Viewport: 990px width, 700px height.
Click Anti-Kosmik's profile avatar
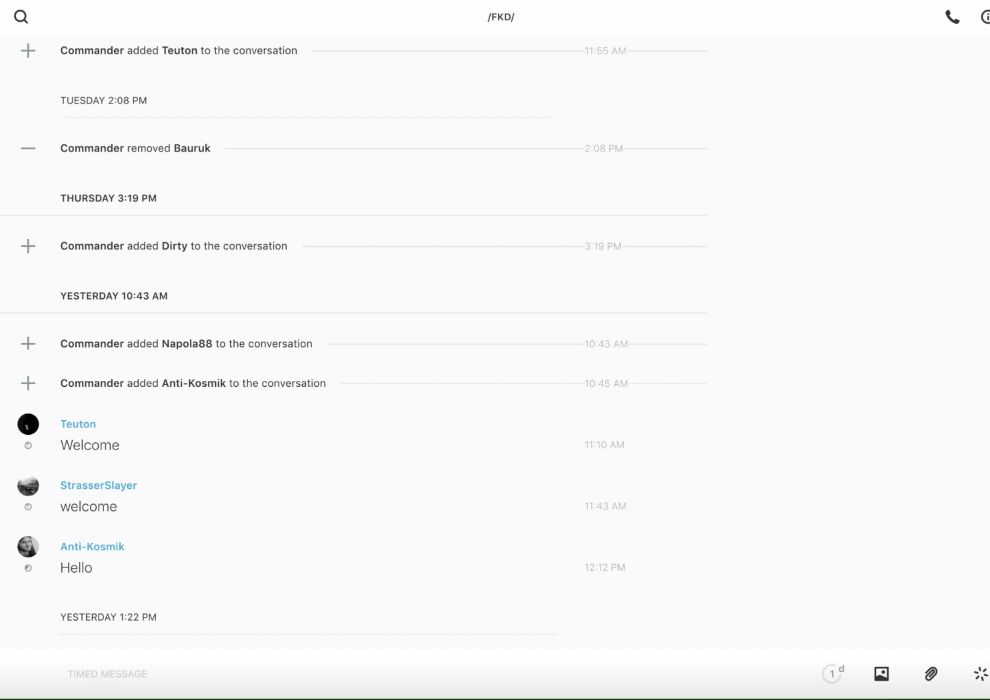click(x=28, y=546)
